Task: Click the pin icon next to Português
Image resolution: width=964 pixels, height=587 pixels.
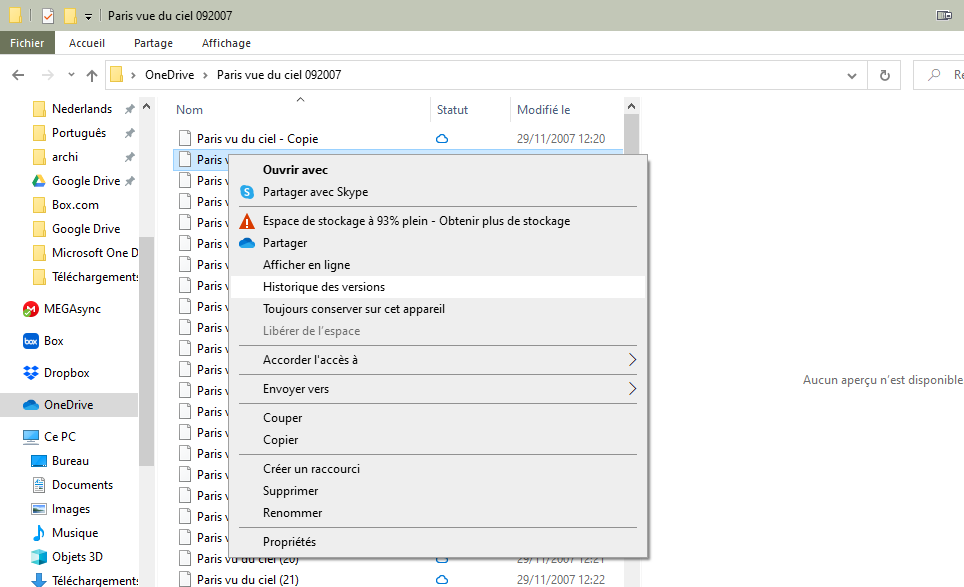Action: [x=129, y=133]
